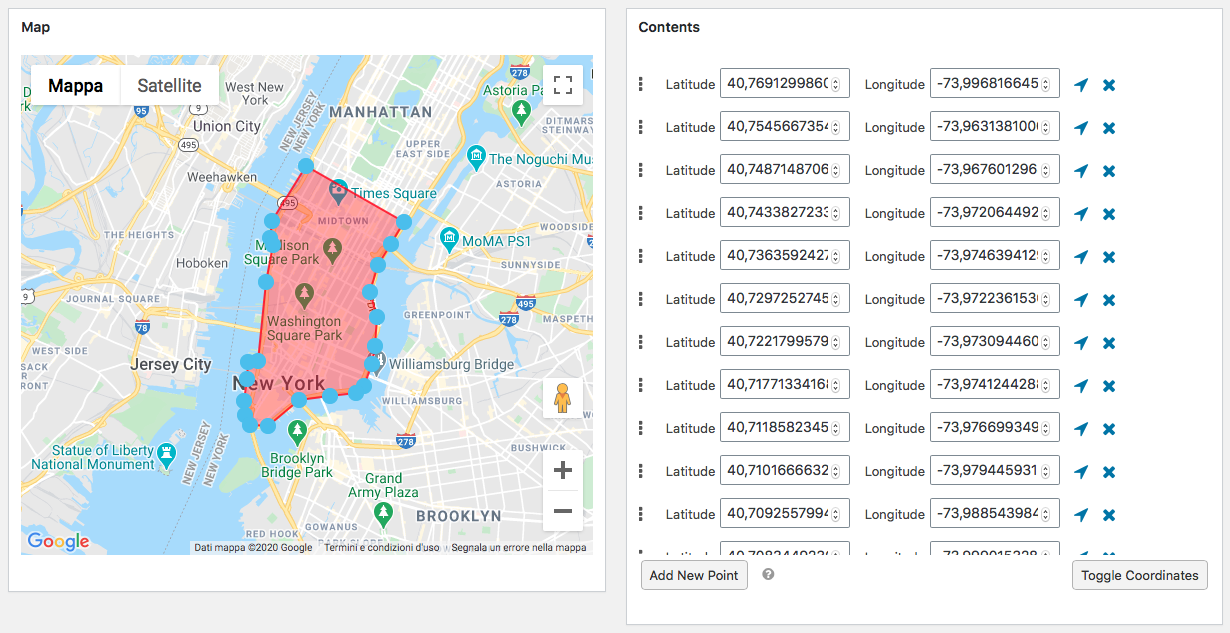The width and height of the screenshot is (1230, 633).
Task: Click the Statue of Liberty map marker
Action: click(x=165, y=456)
